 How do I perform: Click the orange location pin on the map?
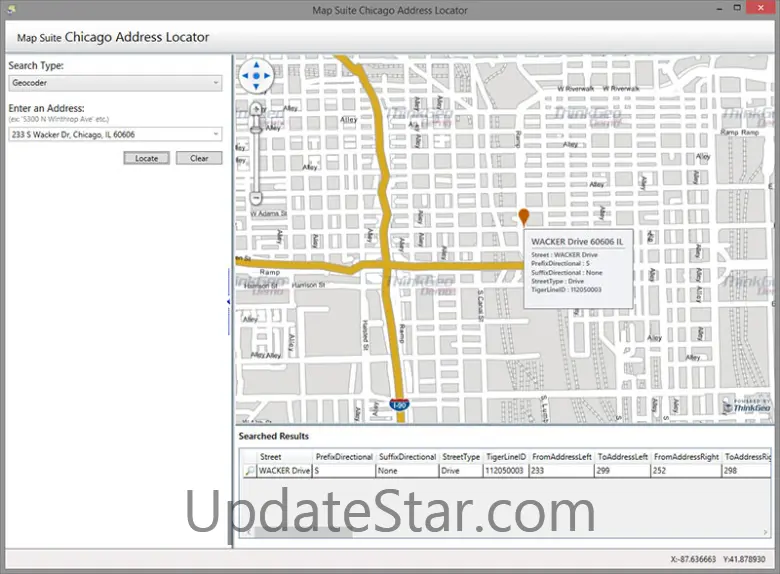[524, 217]
